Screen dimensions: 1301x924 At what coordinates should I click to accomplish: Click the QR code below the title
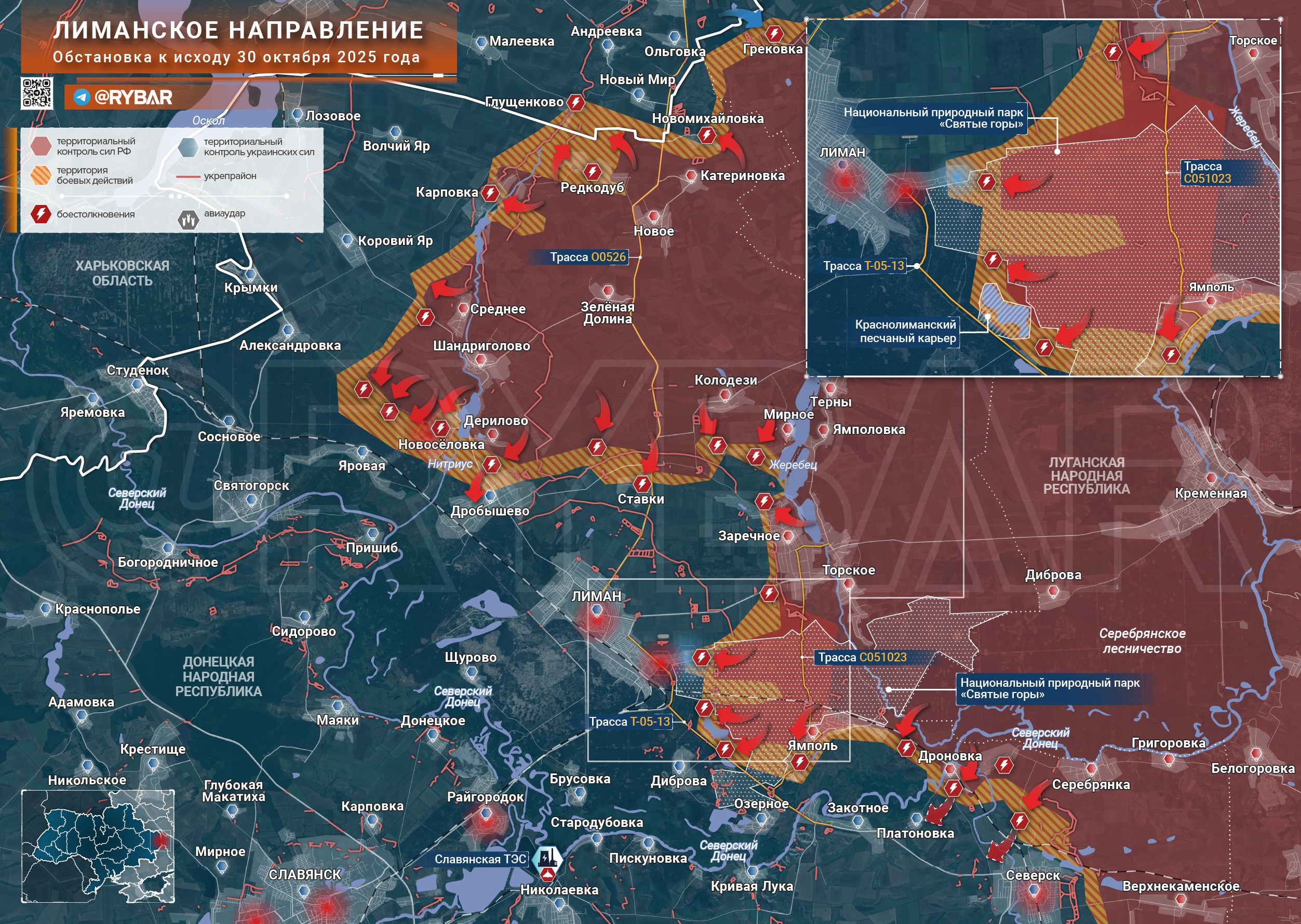click(37, 93)
